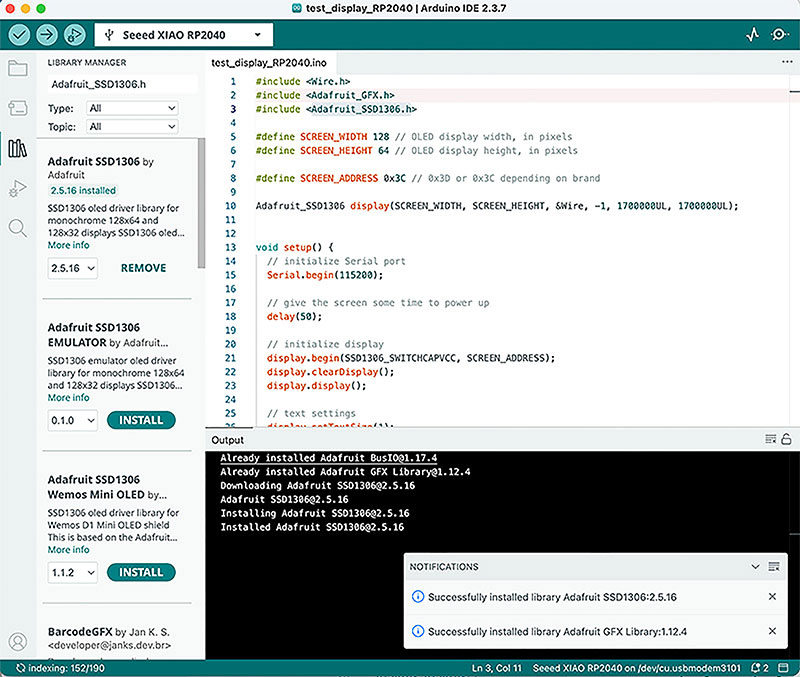Clear all notifications icon
The height and width of the screenshot is (677, 800).
[773, 566]
